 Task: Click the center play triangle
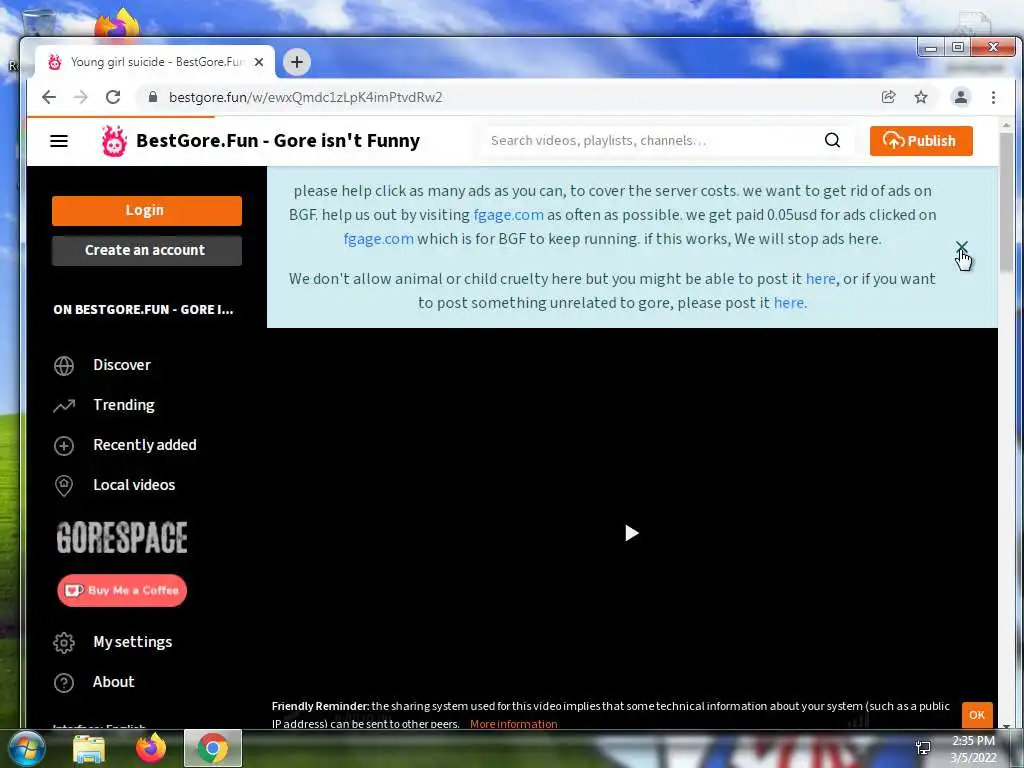pyautogui.click(x=632, y=533)
